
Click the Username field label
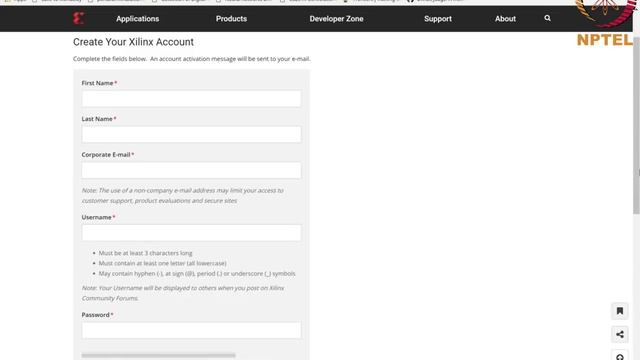pyautogui.click(x=98, y=217)
